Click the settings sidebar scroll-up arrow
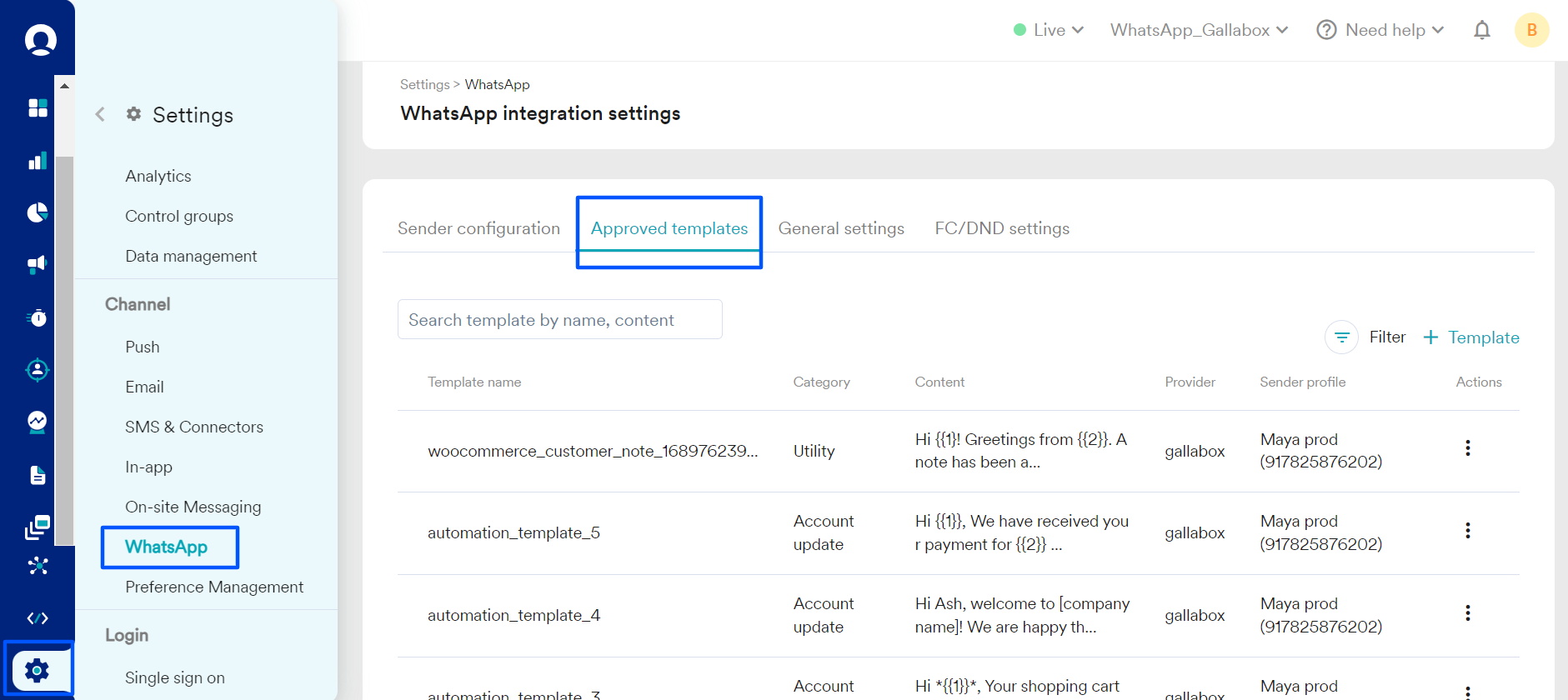 64,86
